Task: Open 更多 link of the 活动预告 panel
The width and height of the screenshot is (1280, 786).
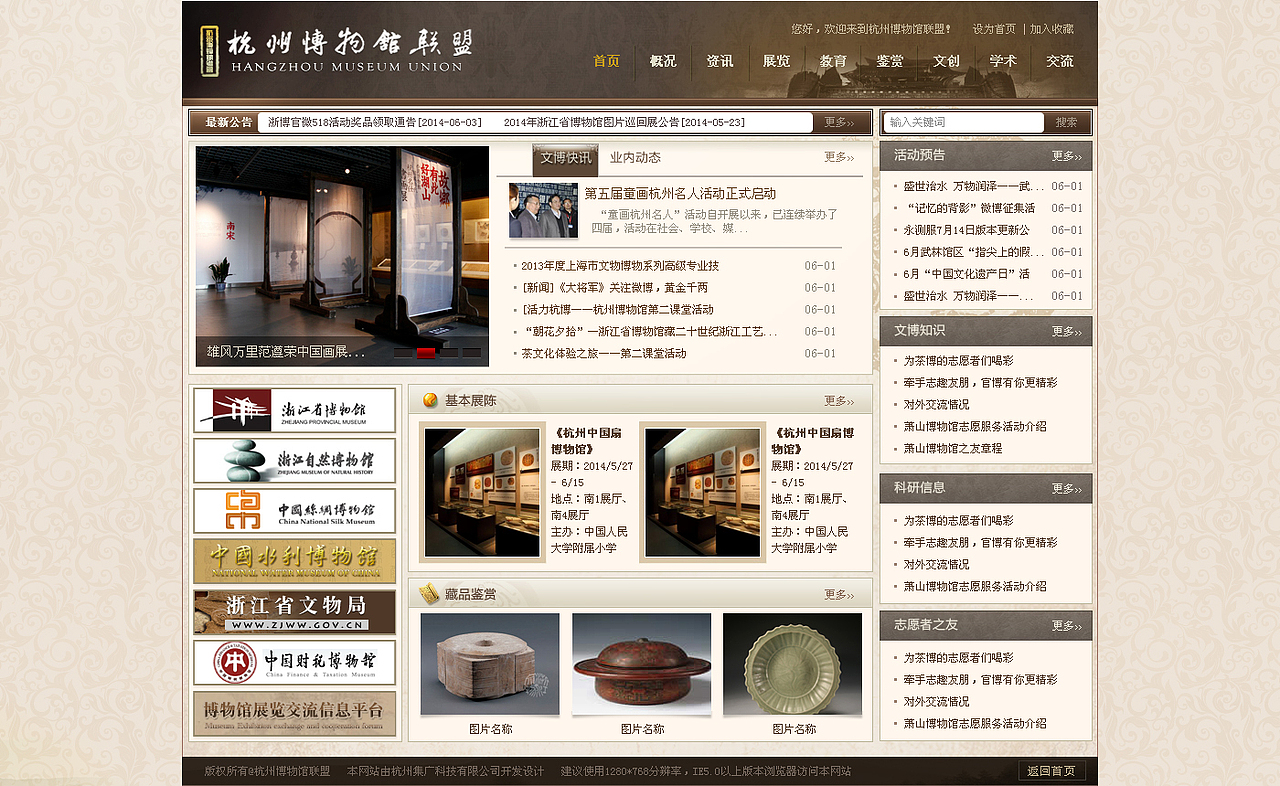Action: point(1067,156)
